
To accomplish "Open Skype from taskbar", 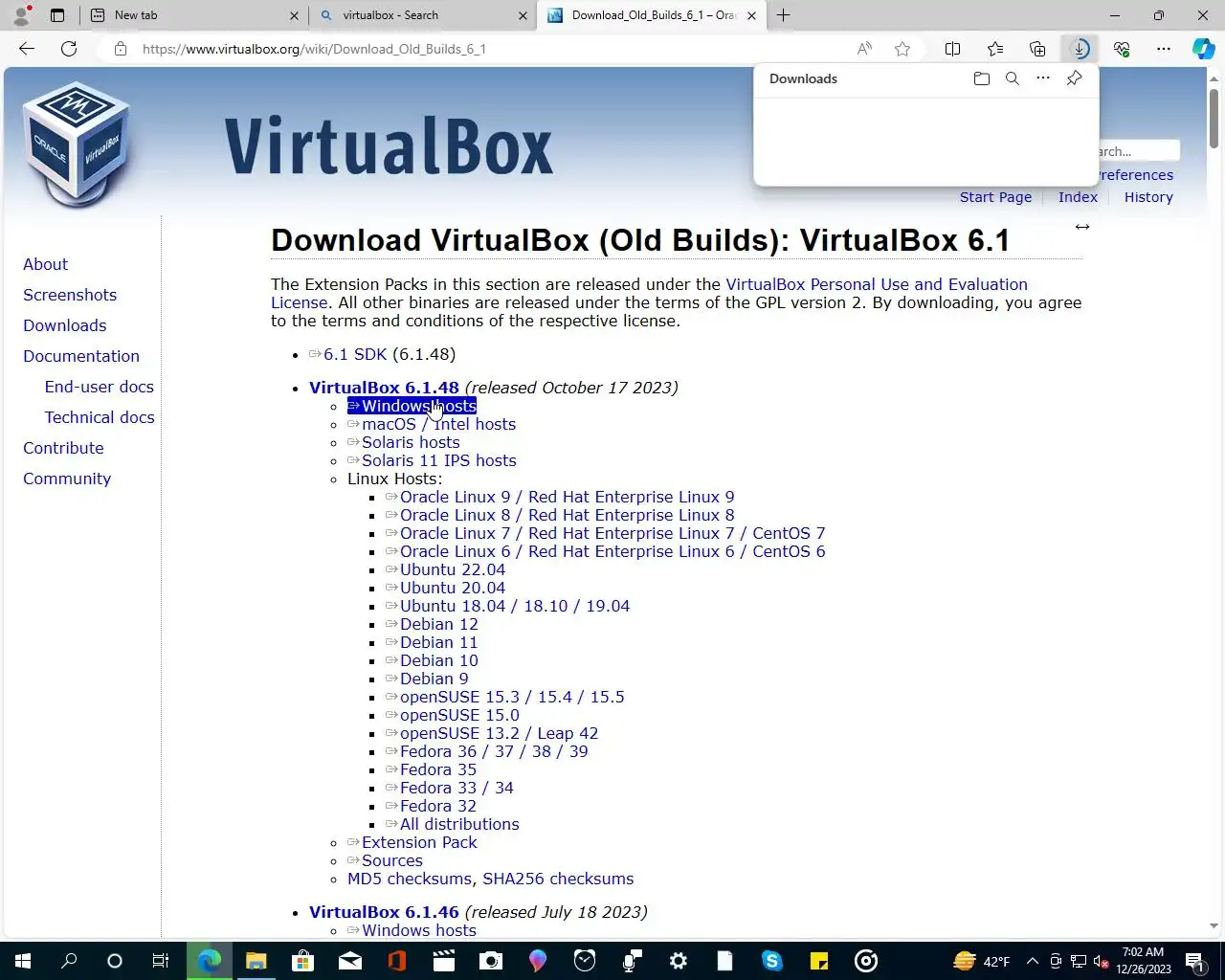I will (x=771, y=961).
